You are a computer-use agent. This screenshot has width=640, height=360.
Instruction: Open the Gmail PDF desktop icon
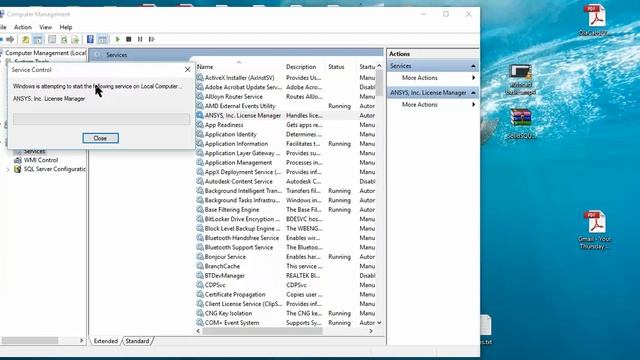594,230
